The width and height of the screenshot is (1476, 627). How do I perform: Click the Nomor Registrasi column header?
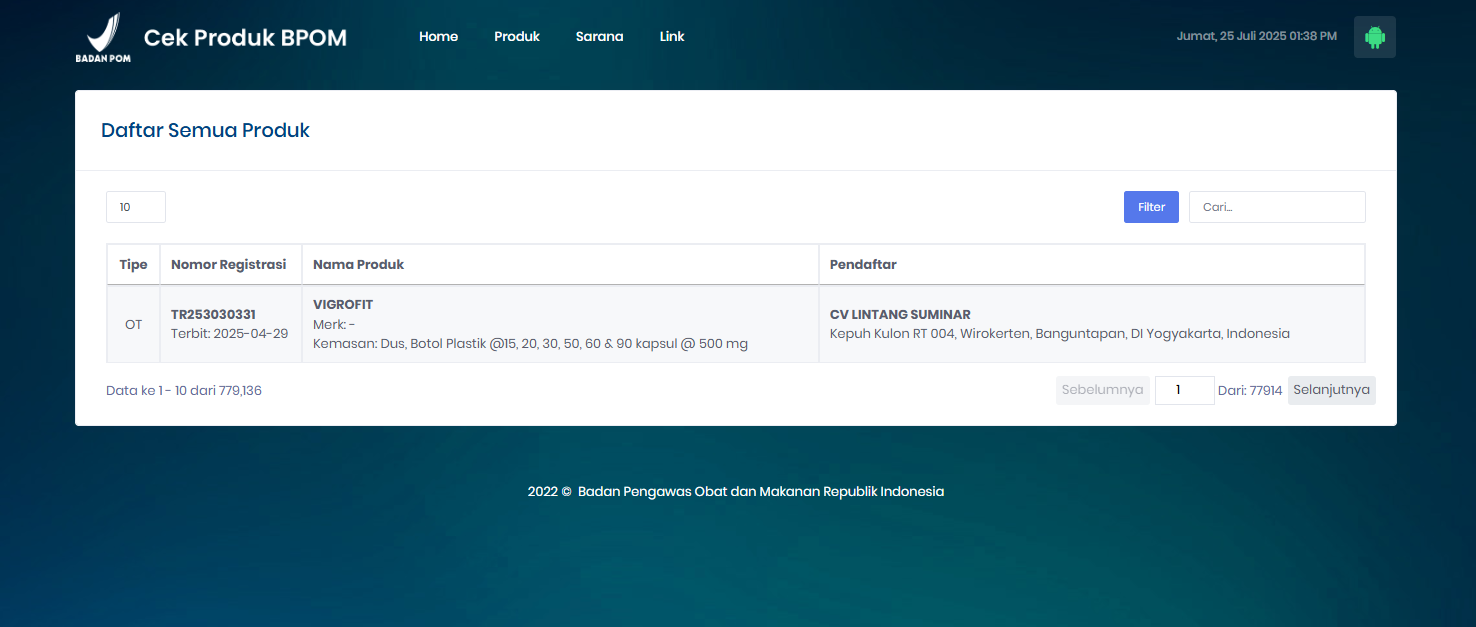click(229, 265)
